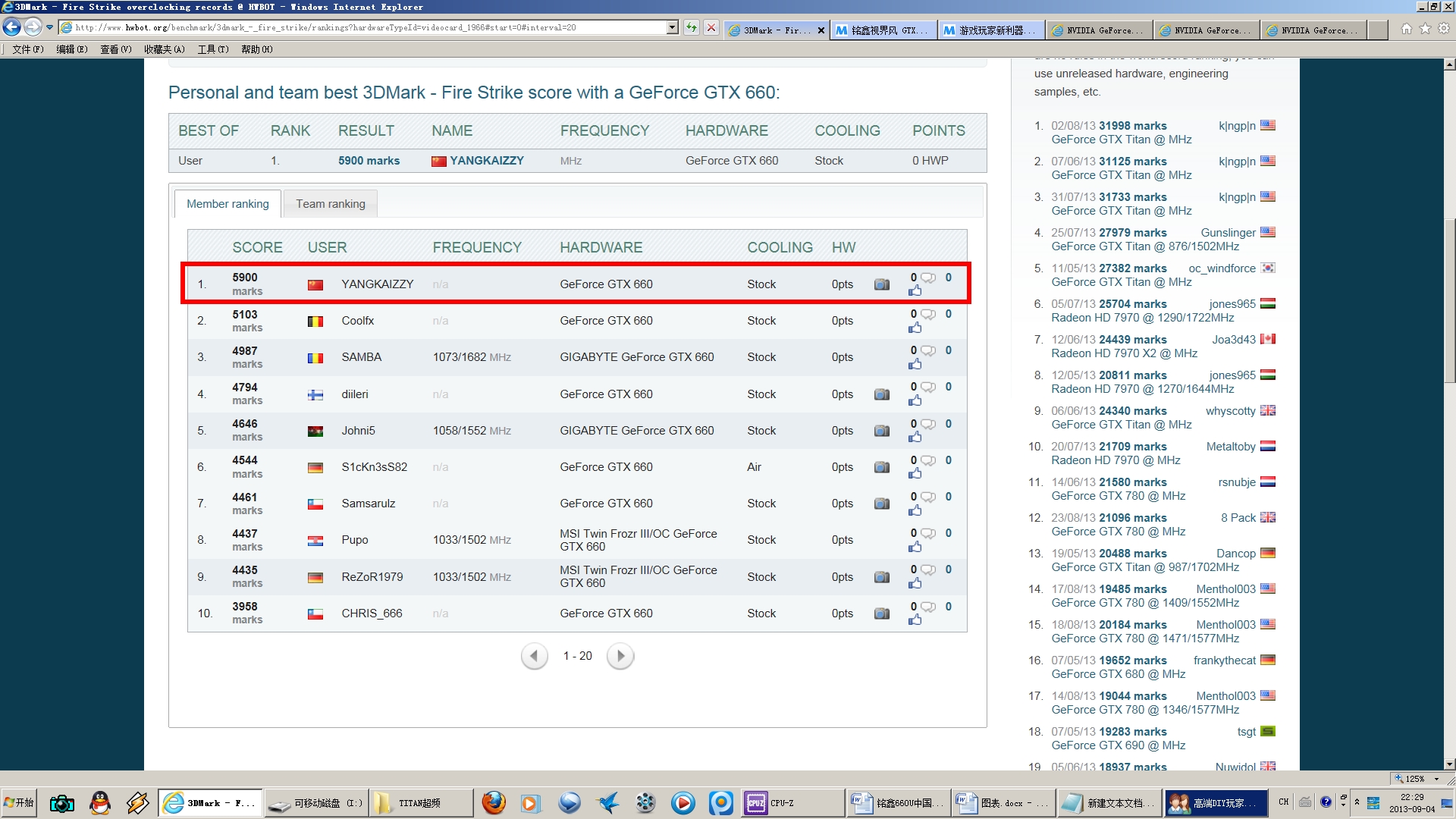Open k|ngp|n's 31998 marks submission link
Image resolution: width=1456 pixels, height=819 pixels.
1132,126
